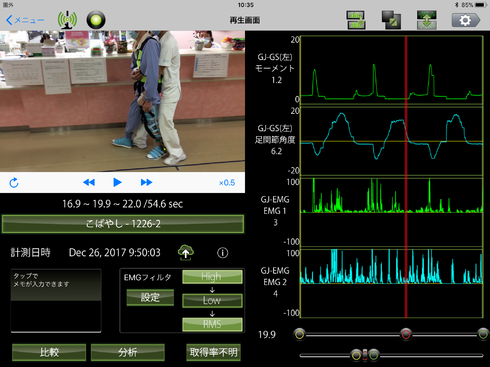
Task: Change the ×0.5 playback speed
Action: [227, 183]
